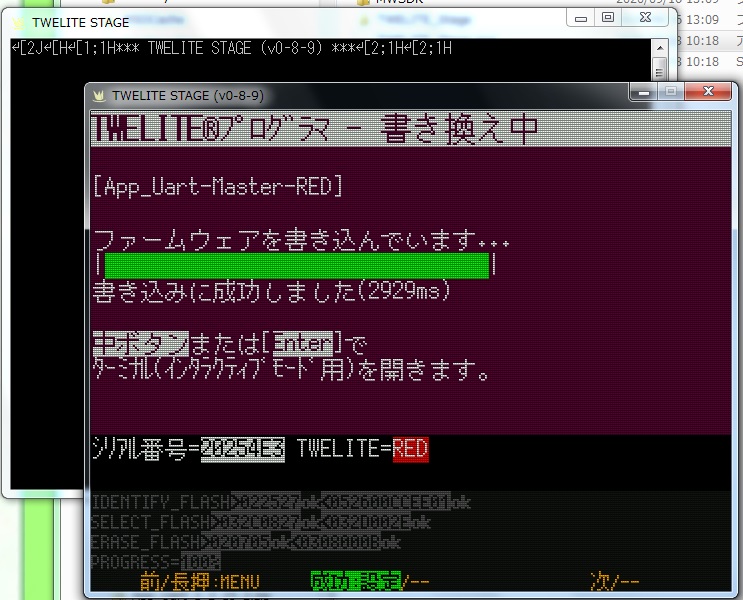This screenshot has width=743, height=600.
Task: Click the console window scrollbar thumb
Action: 659,69
